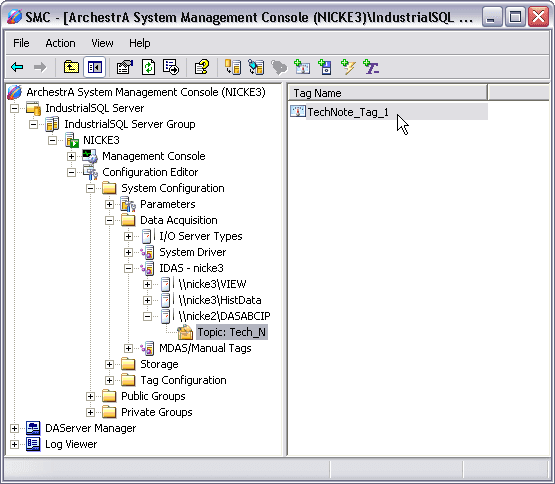555x484 pixels.
Task: Toggle the Show/Hide Console Tree button
Action: [x=95, y=67]
